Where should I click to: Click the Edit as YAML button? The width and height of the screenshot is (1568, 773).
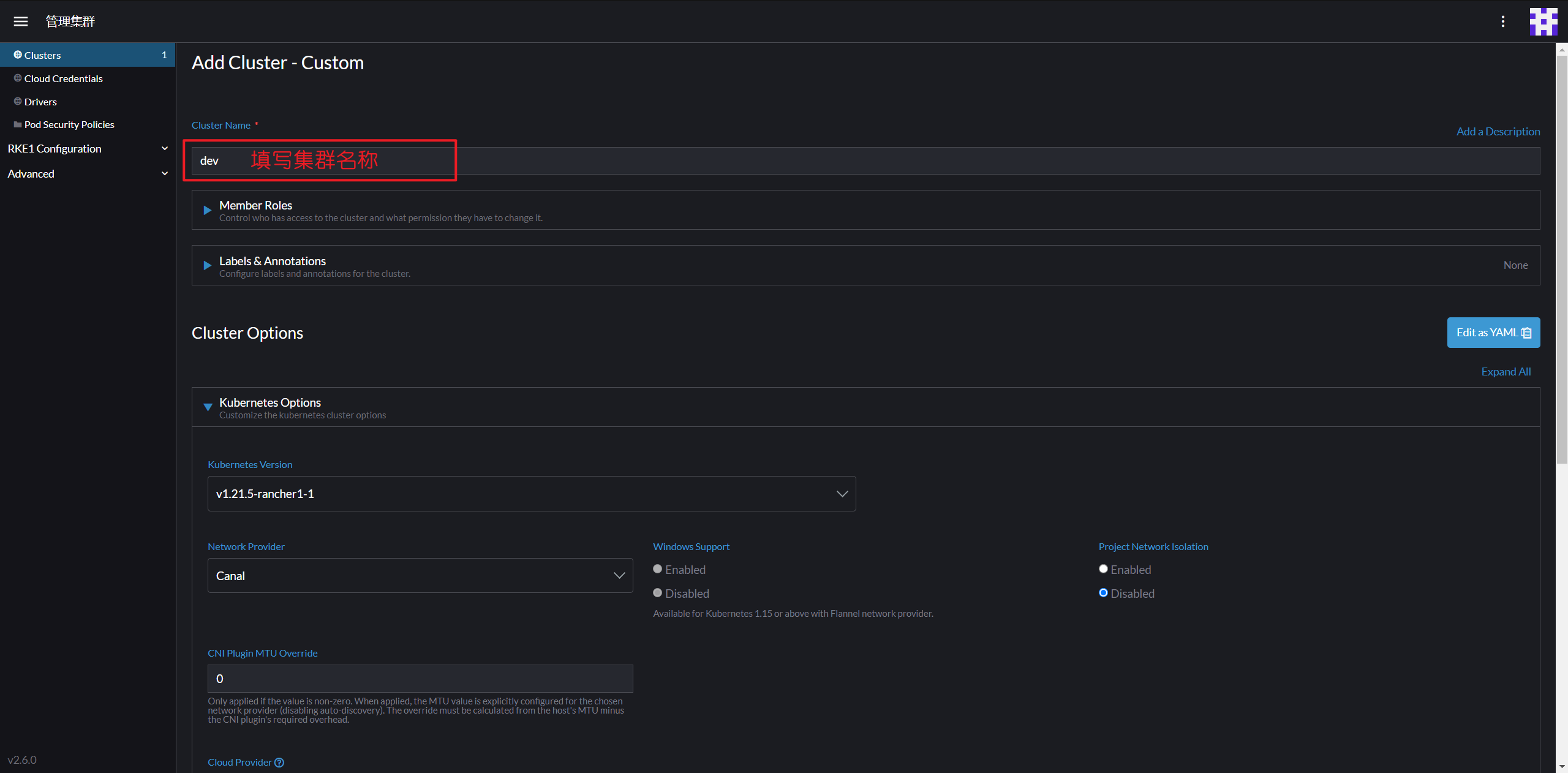1493,333
